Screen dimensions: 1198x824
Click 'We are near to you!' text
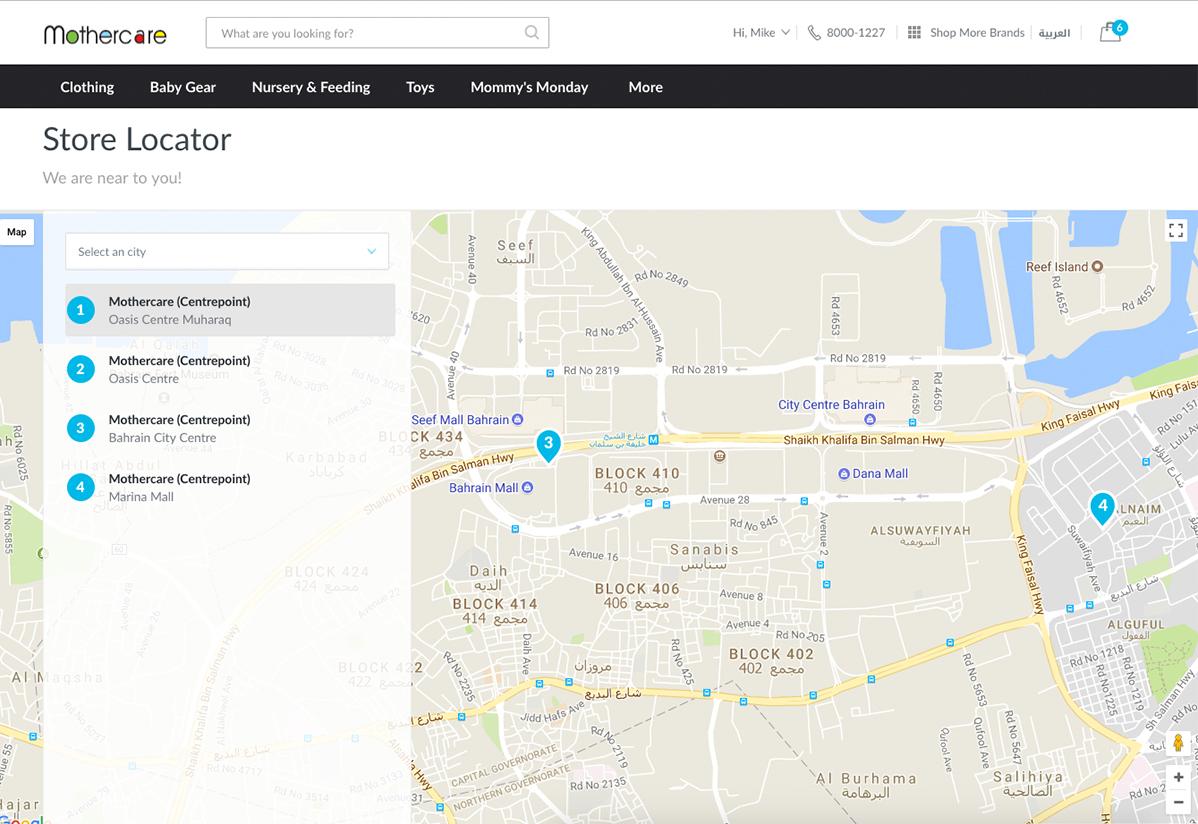(112, 178)
